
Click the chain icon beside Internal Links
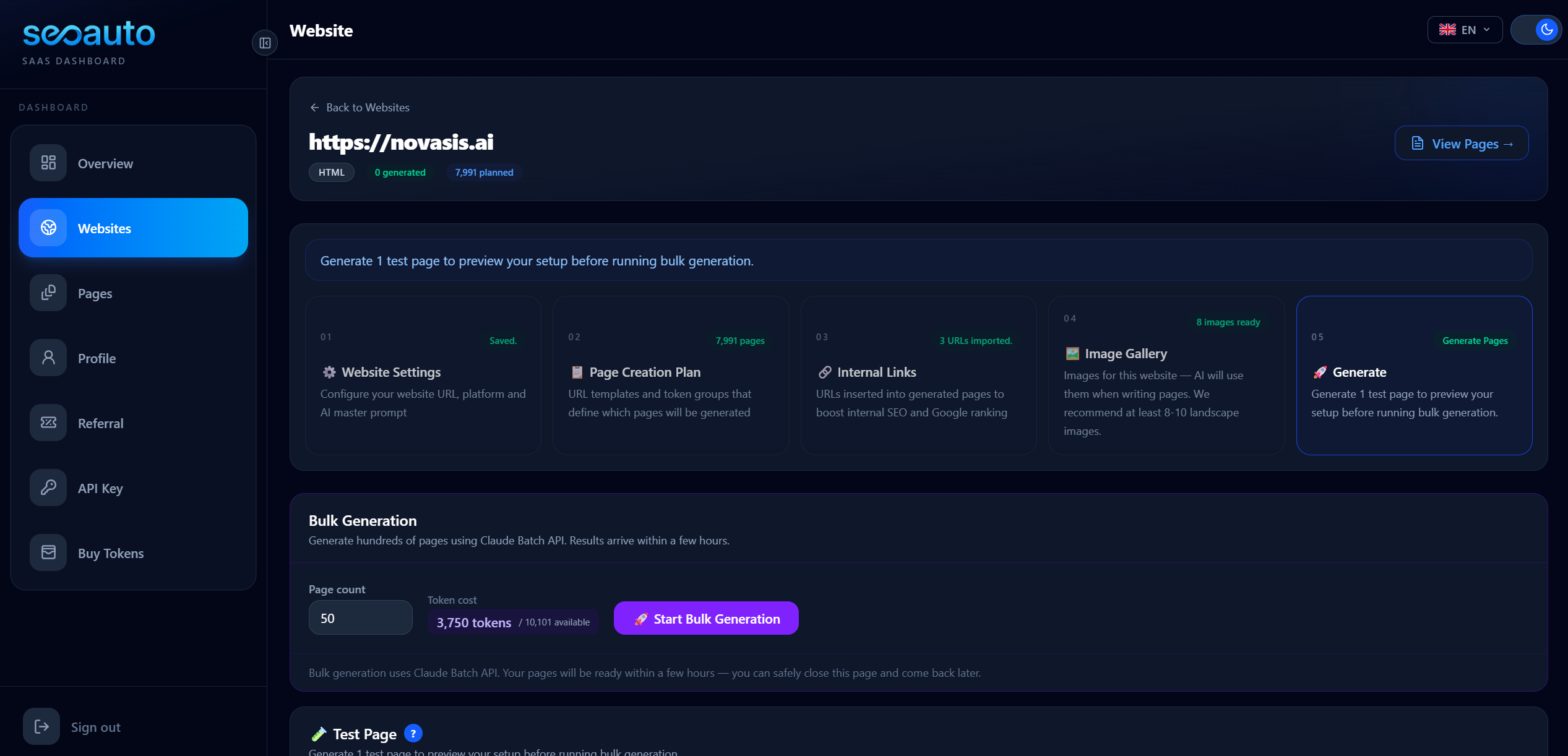pyautogui.click(x=825, y=372)
